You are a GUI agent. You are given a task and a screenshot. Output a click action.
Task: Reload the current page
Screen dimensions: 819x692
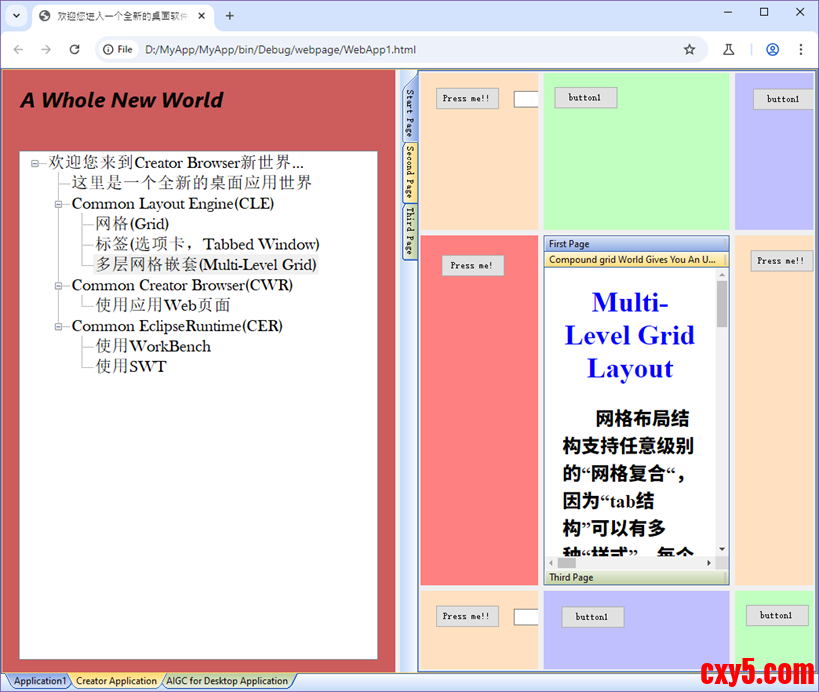[x=74, y=49]
